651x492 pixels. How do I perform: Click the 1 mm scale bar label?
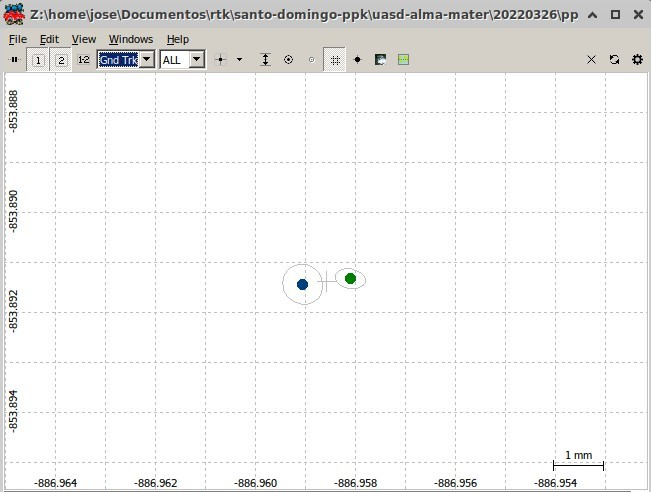[578, 455]
